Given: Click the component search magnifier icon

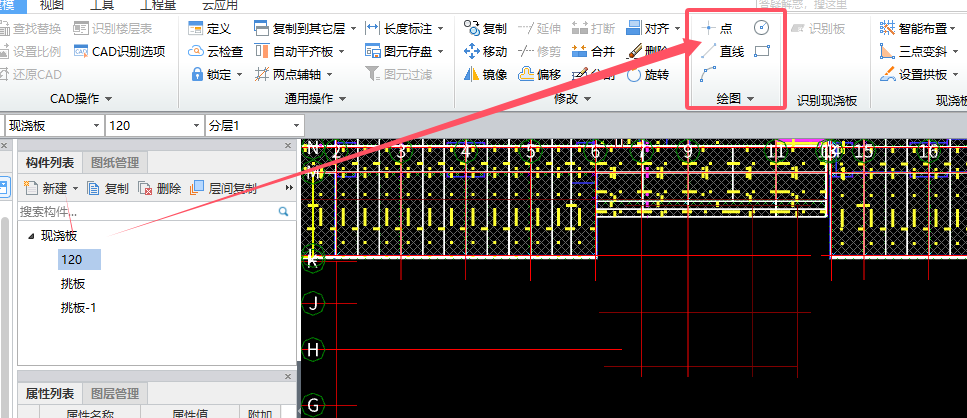Looking at the screenshot, I should [x=284, y=211].
